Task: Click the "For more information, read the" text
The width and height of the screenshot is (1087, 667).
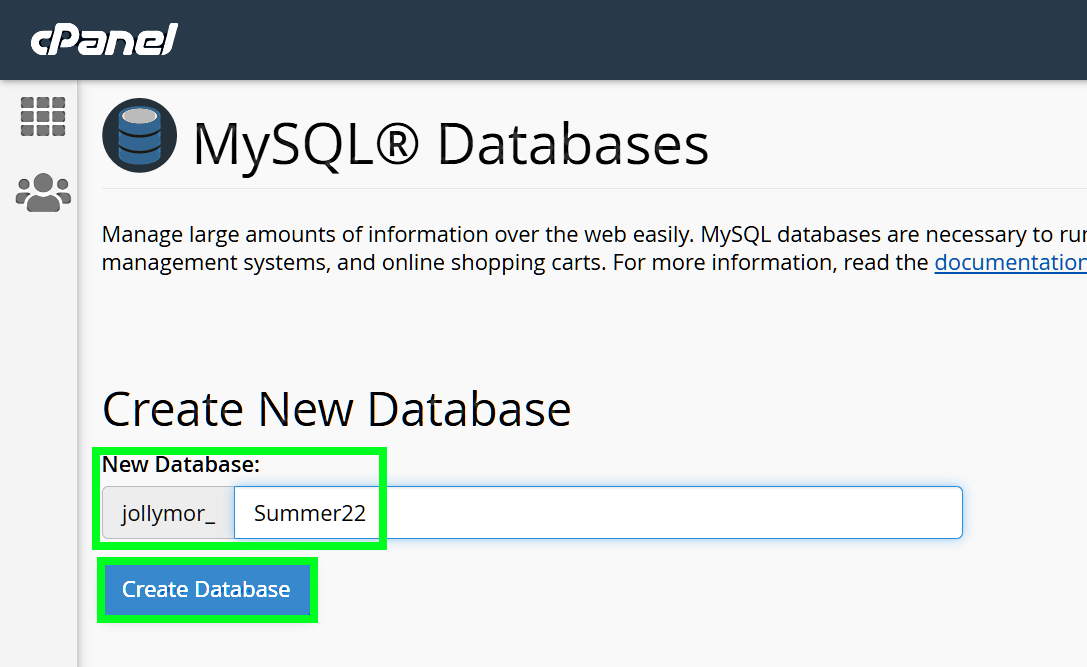Action: pyautogui.click(x=771, y=263)
